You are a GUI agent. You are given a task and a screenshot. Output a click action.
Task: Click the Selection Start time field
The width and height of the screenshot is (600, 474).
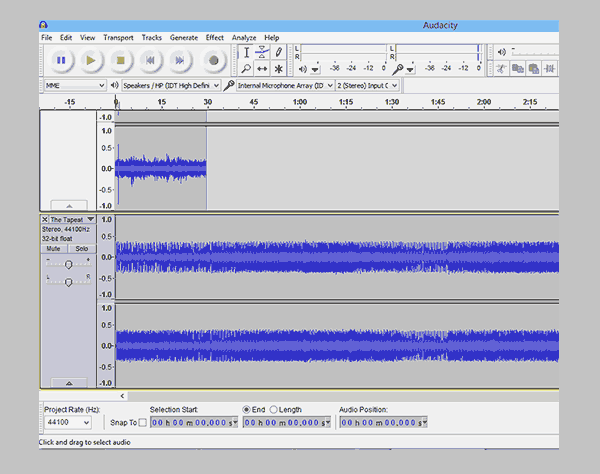click(194, 423)
